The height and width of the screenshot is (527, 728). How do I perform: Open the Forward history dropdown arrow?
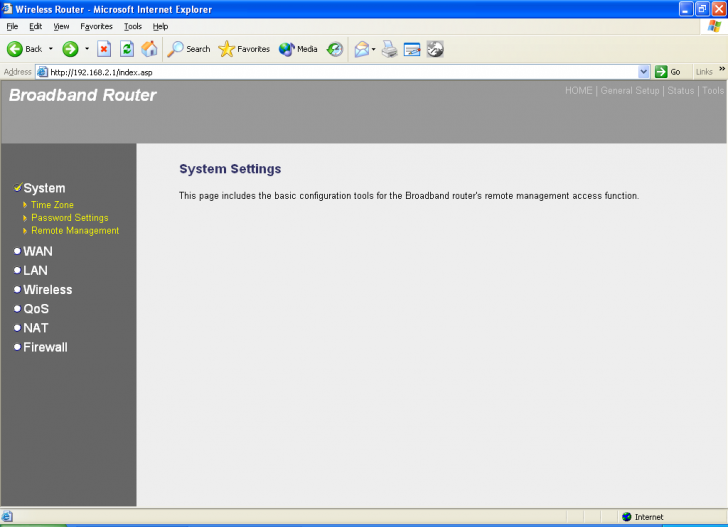(87, 49)
